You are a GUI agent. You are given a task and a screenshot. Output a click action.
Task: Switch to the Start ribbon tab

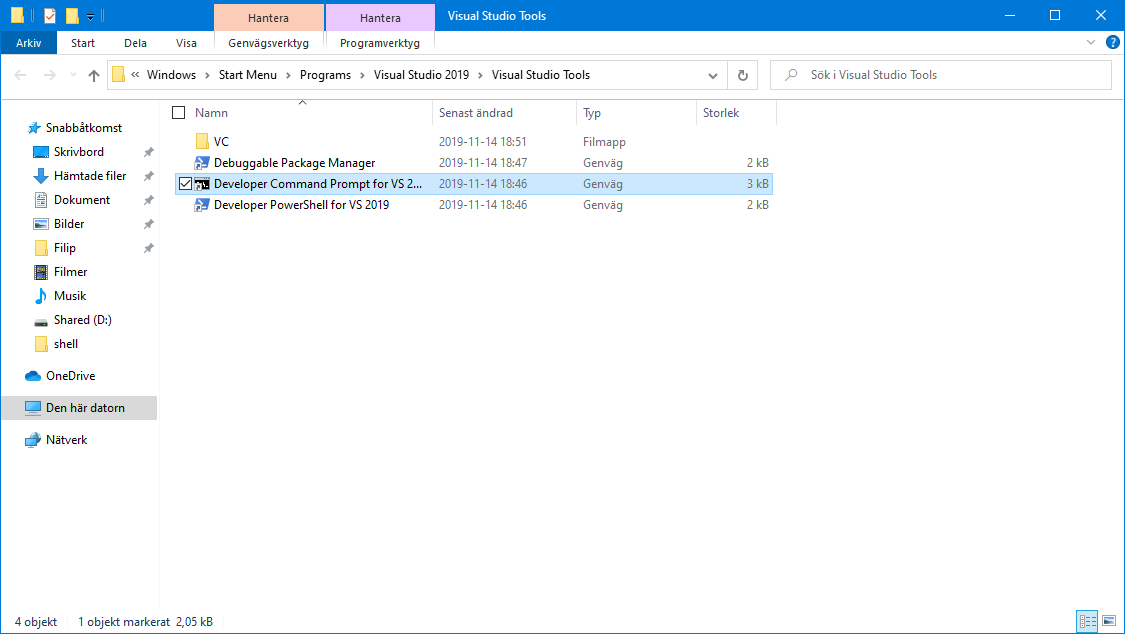(x=83, y=43)
